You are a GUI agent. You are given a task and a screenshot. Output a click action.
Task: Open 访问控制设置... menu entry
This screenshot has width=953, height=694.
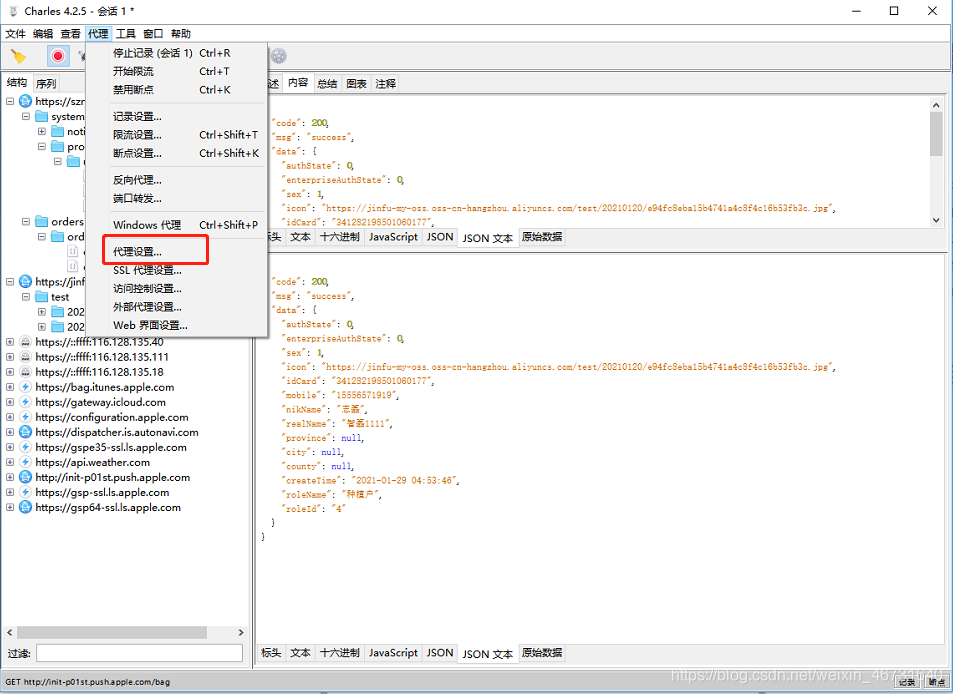[x=176, y=288]
